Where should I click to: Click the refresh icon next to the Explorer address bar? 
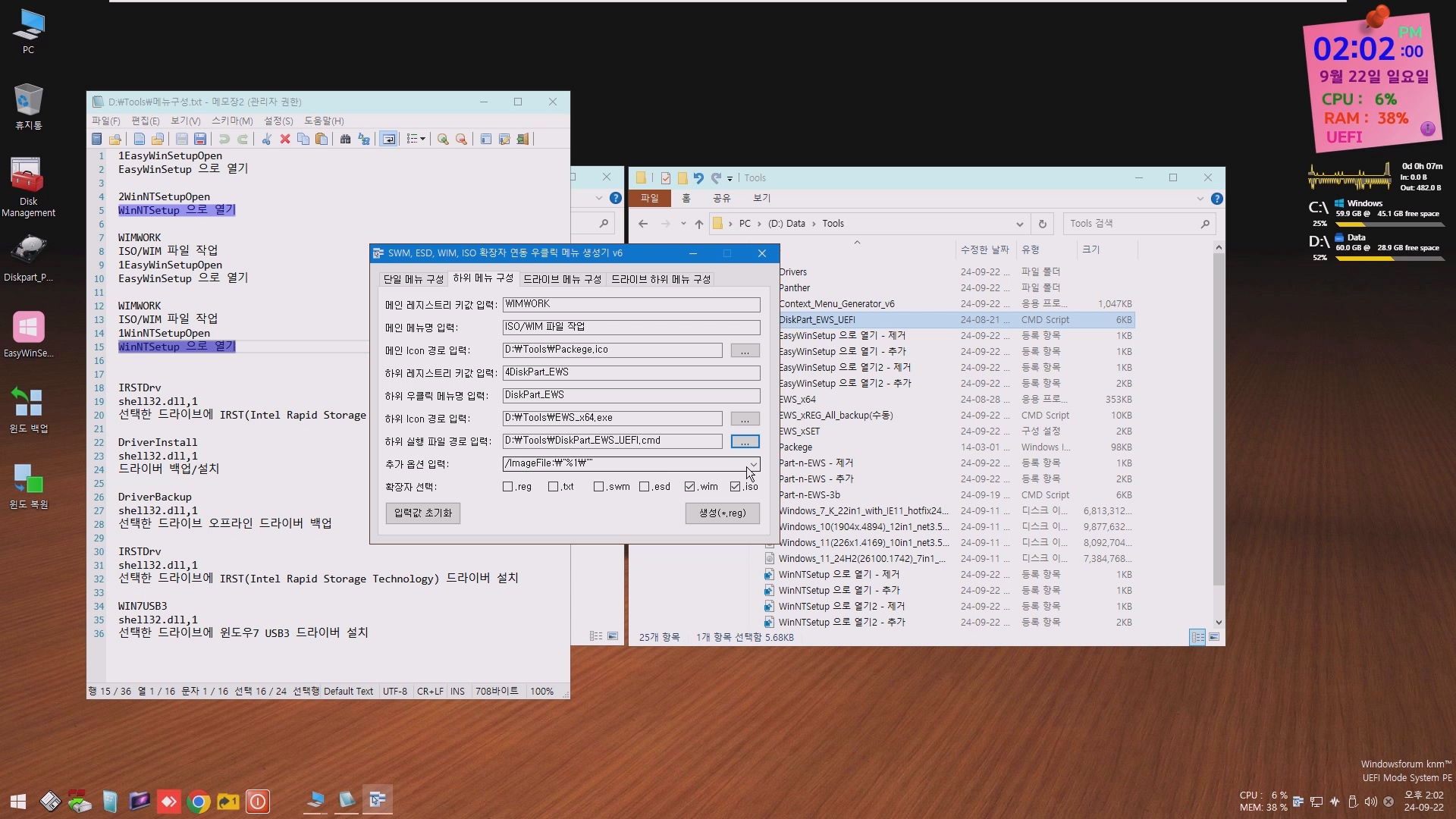coord(1042,224)
